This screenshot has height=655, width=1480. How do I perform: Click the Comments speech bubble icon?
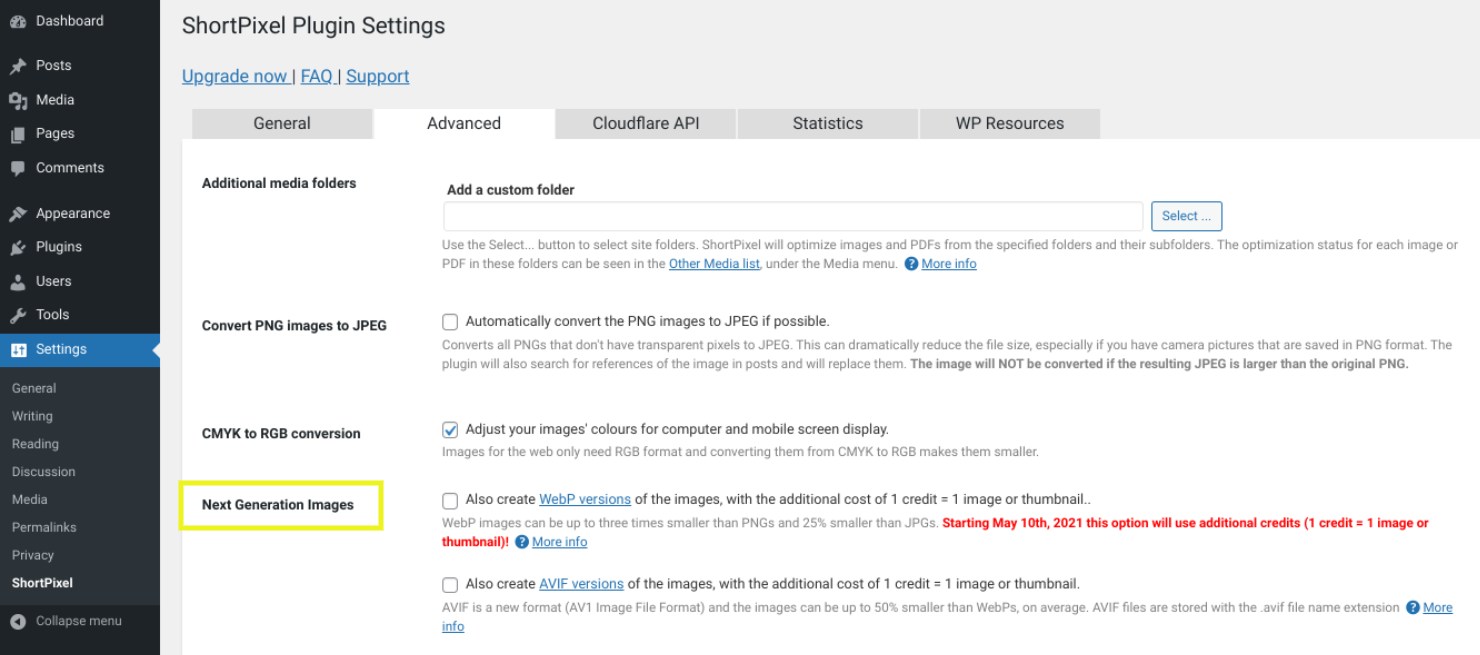click(18, 168)
